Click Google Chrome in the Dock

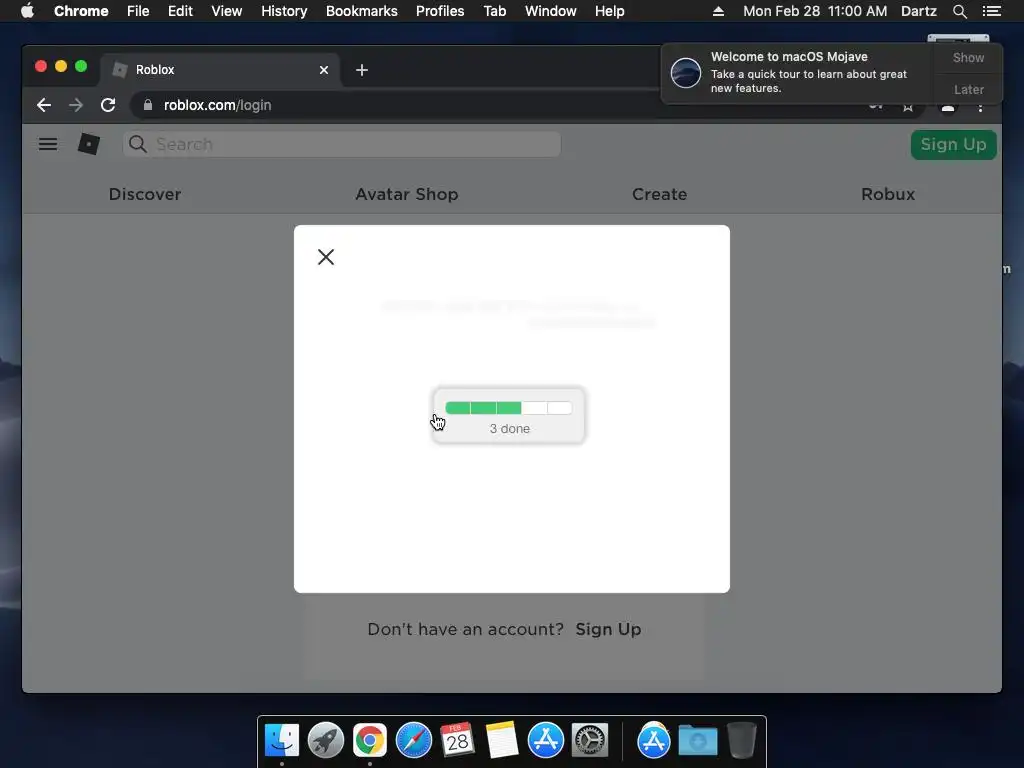click(x=370, y=740)
